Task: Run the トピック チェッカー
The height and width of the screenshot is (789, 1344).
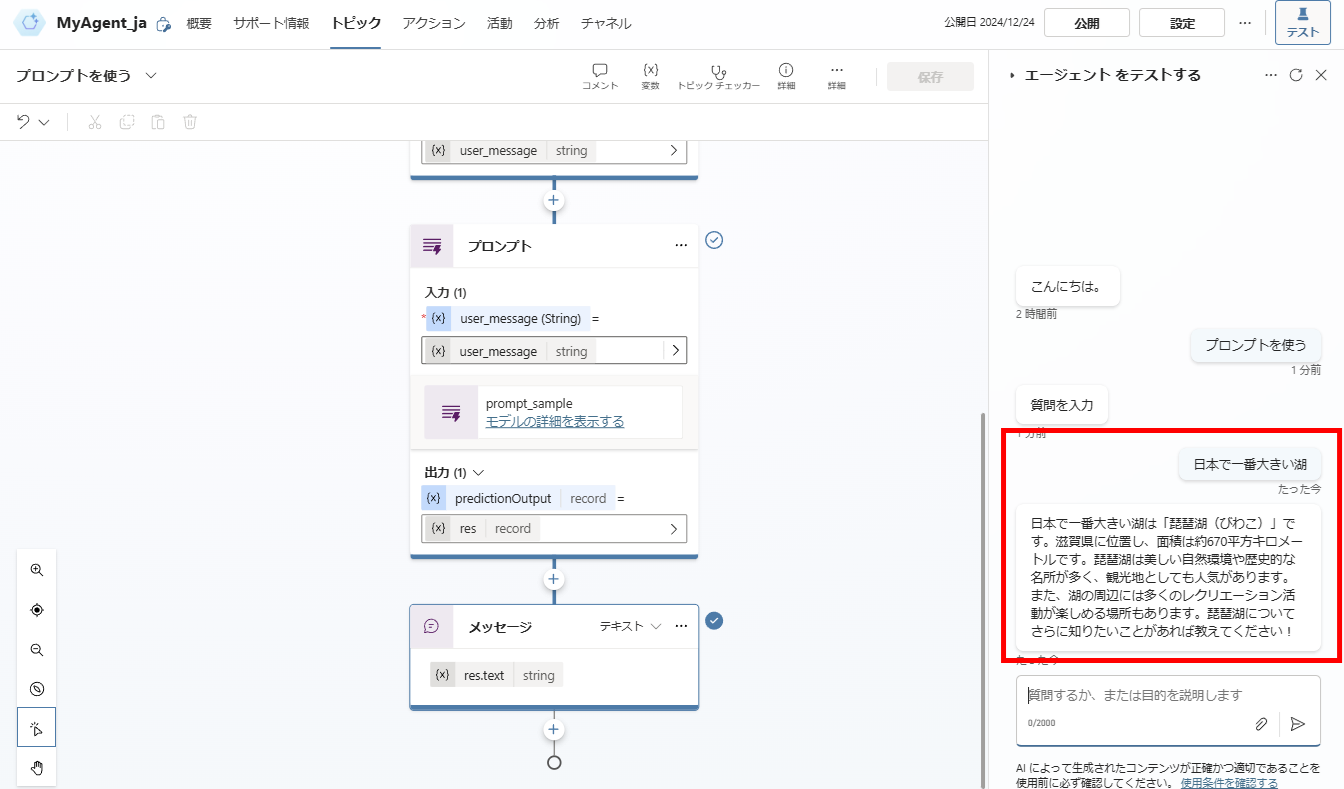Action: coord(719,75)
